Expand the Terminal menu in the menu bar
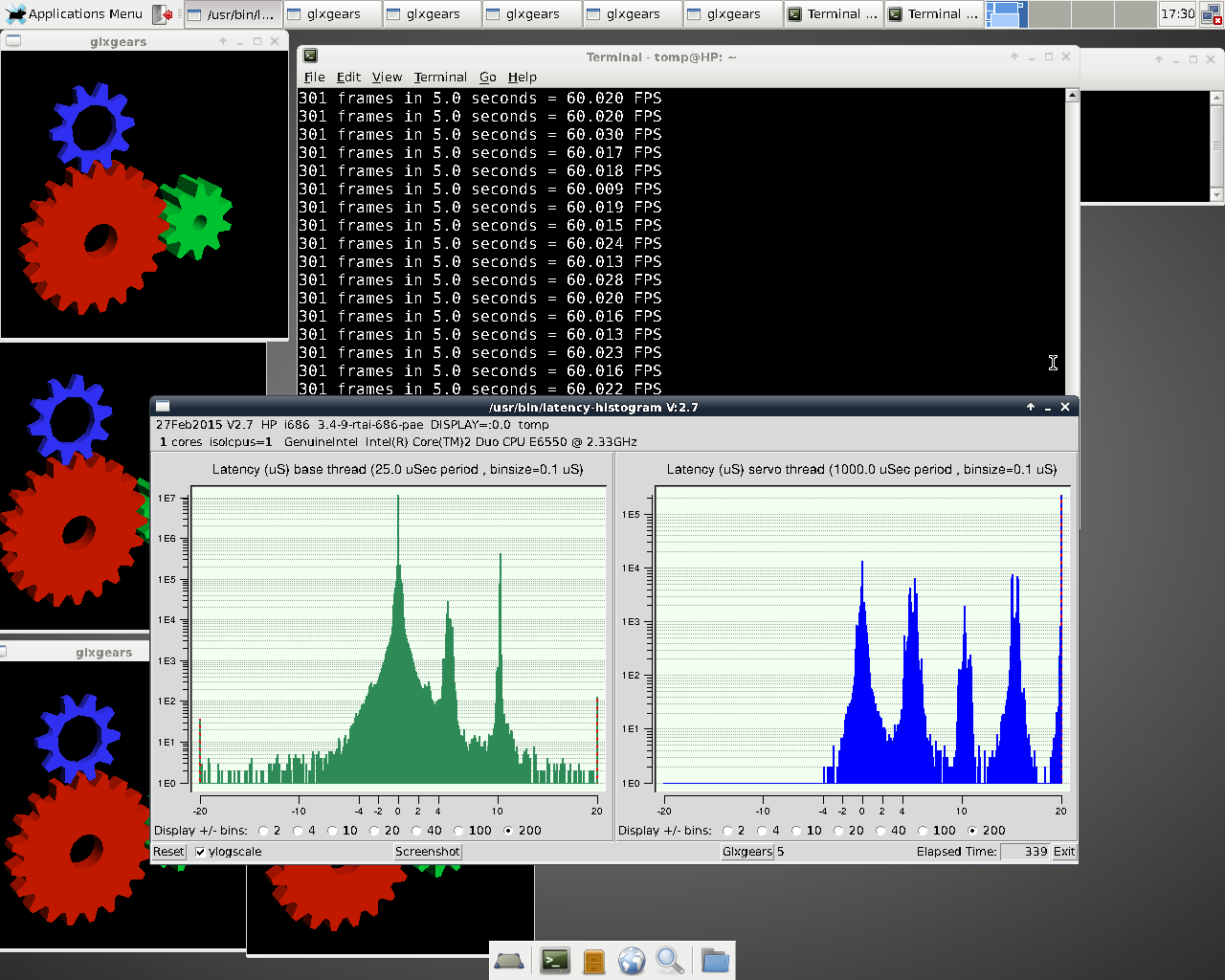Screen dimensions: 1225x980 440,77
